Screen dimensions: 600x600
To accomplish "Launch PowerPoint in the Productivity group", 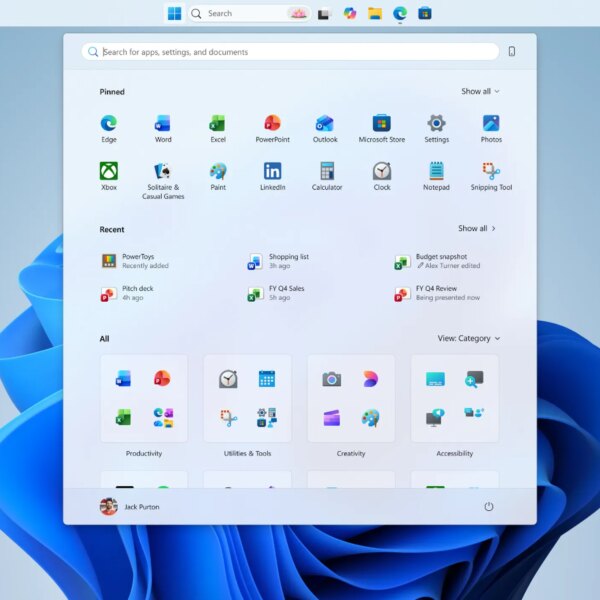I will tap(162, 378).
